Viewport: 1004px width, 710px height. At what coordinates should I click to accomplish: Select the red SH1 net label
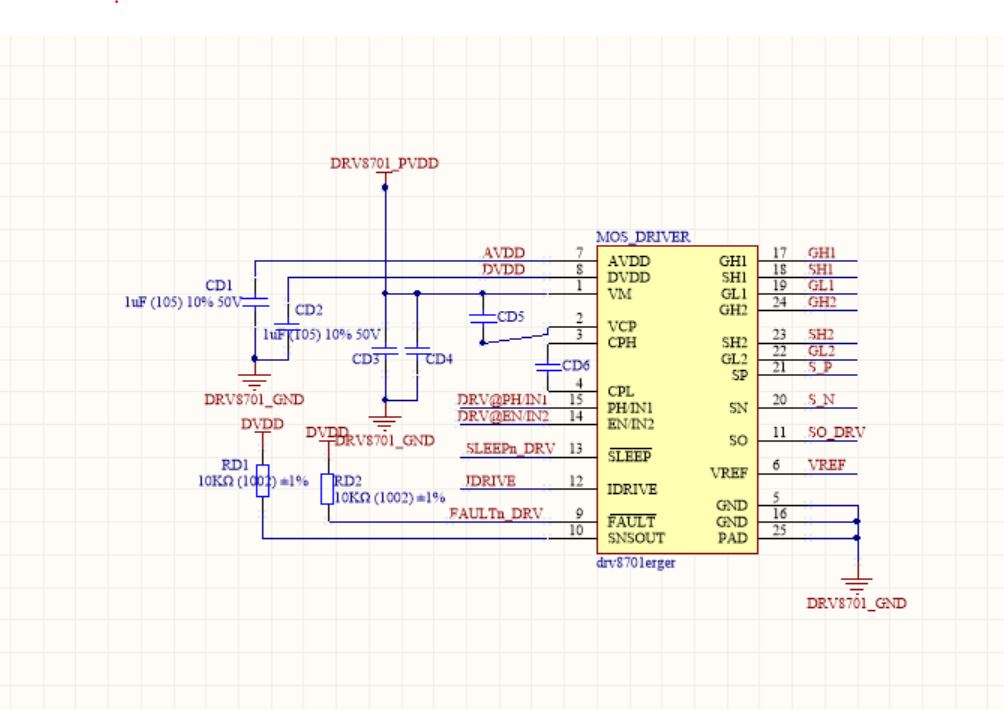[820, 270]
